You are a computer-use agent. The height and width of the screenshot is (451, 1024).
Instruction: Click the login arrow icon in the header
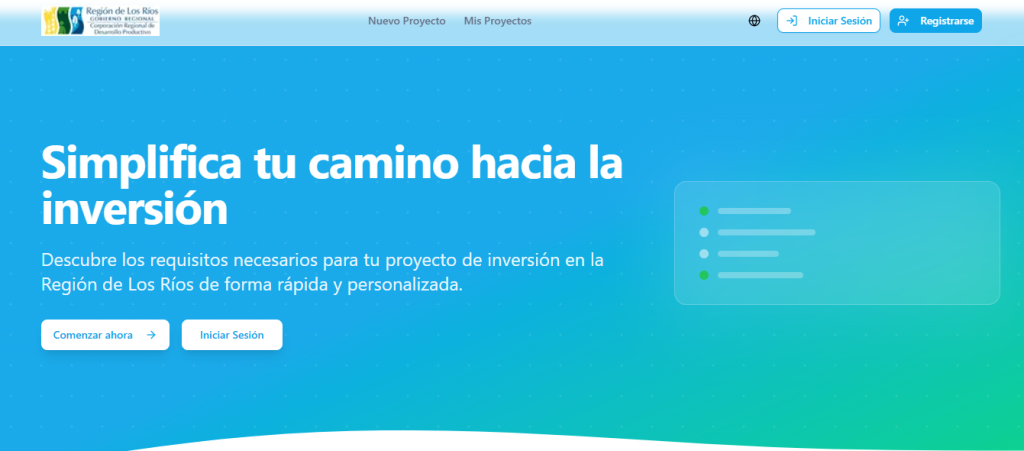pos(793,21)
